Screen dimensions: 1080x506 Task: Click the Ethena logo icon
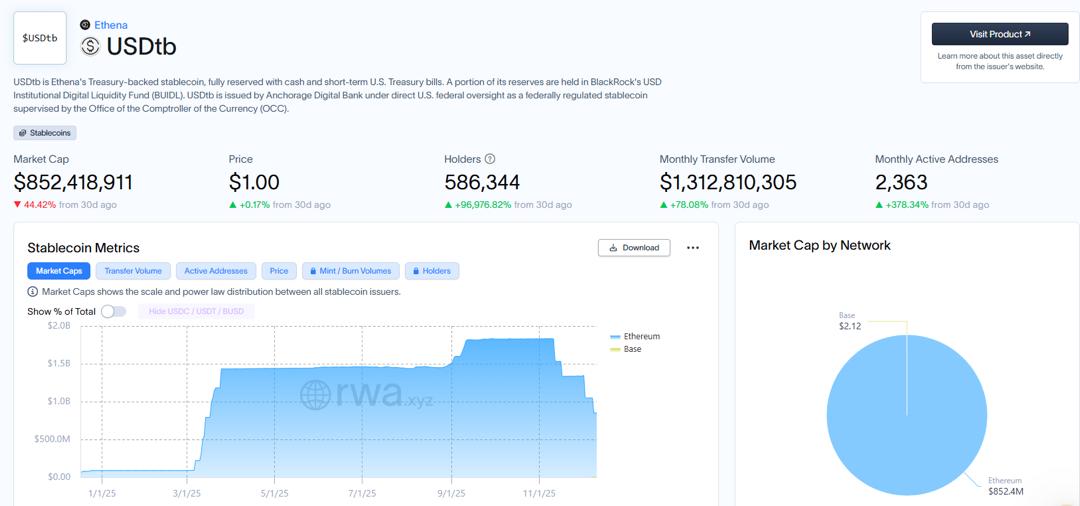tap(85, 25)
